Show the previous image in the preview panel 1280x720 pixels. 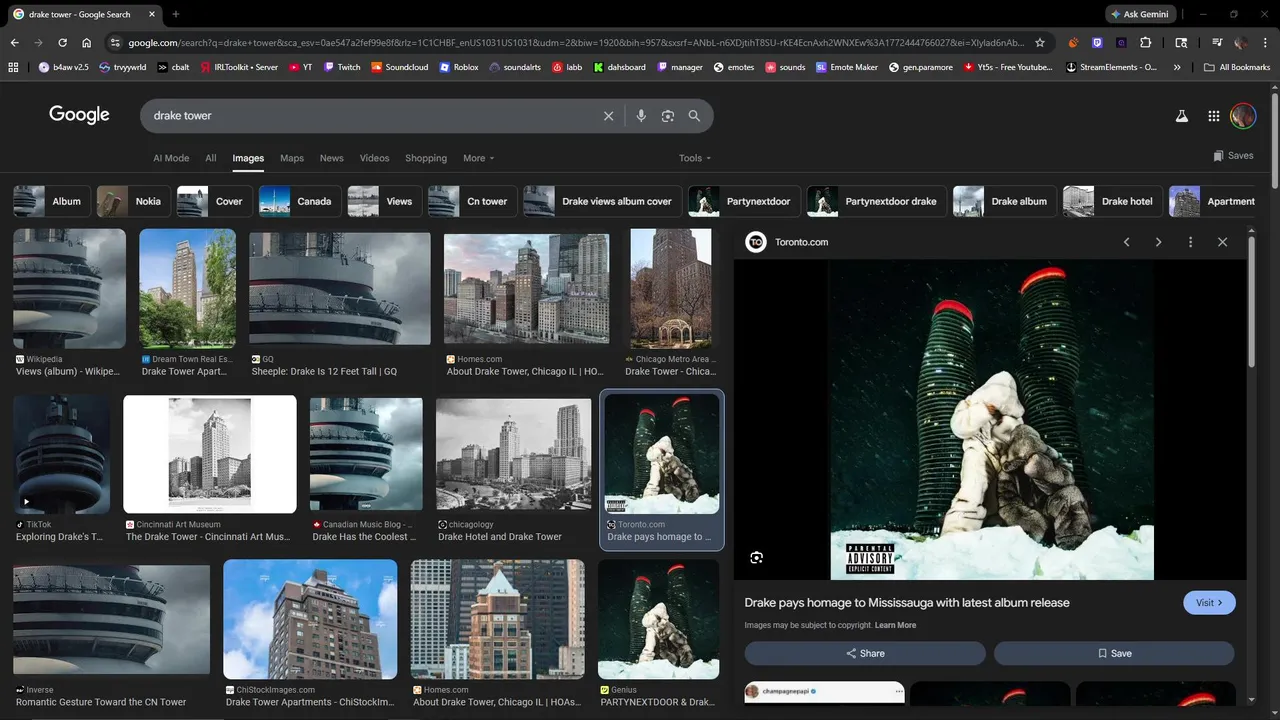click(1126, 242)
